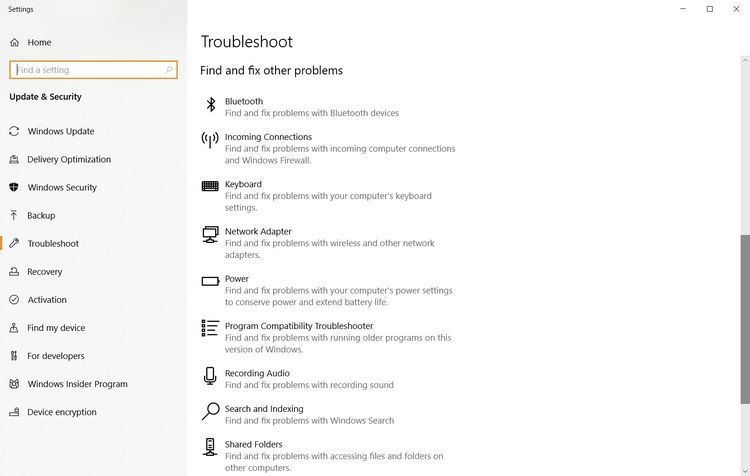Navigate to Activation settings

47,299
